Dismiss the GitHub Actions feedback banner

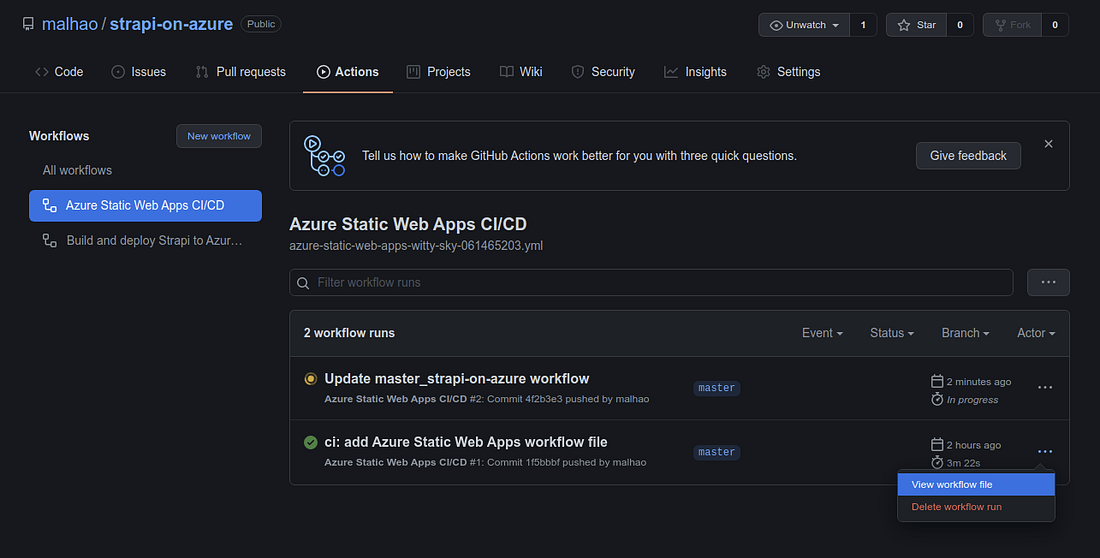[x=1048, y=144]
